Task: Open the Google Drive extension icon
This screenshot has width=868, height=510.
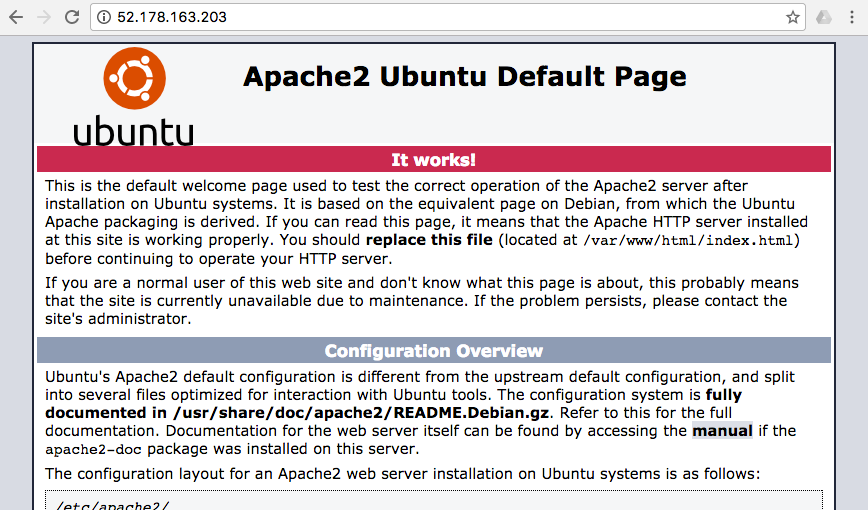Action: [824, 17]
